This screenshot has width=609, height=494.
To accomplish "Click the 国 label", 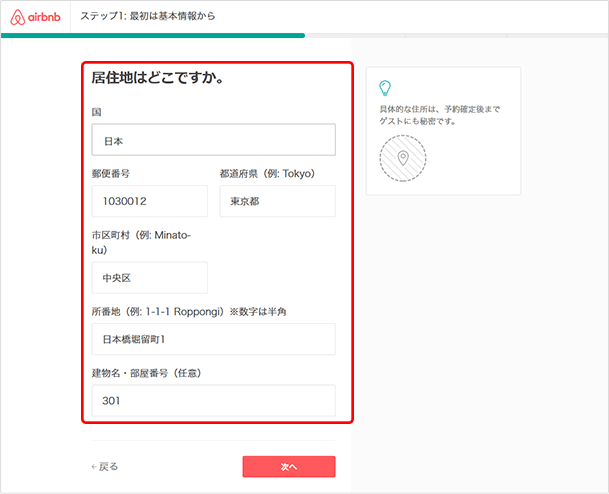I will tap(96, 112).
